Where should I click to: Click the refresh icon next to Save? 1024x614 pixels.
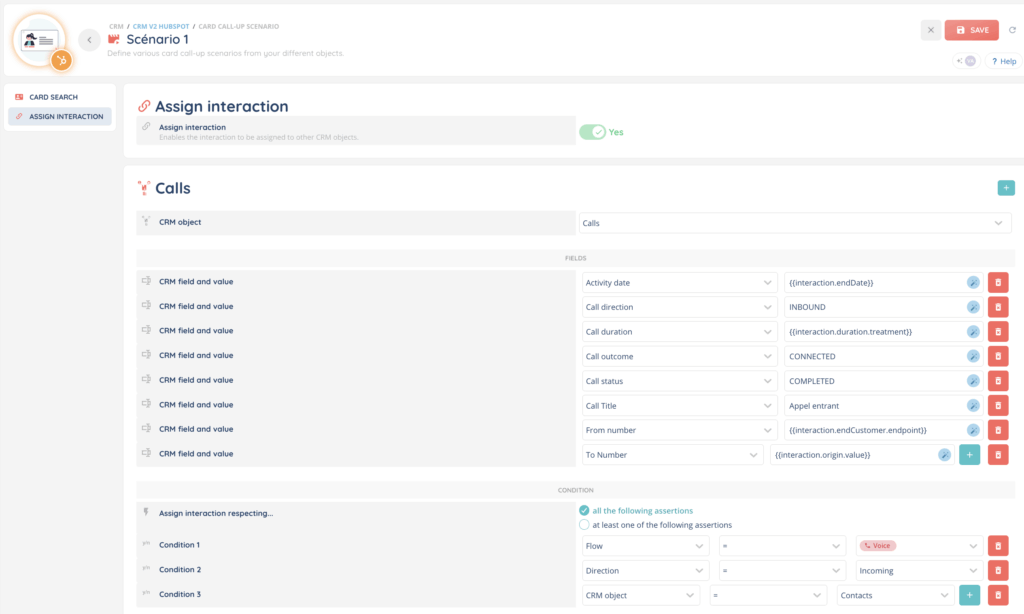(x=1012, y=30)
